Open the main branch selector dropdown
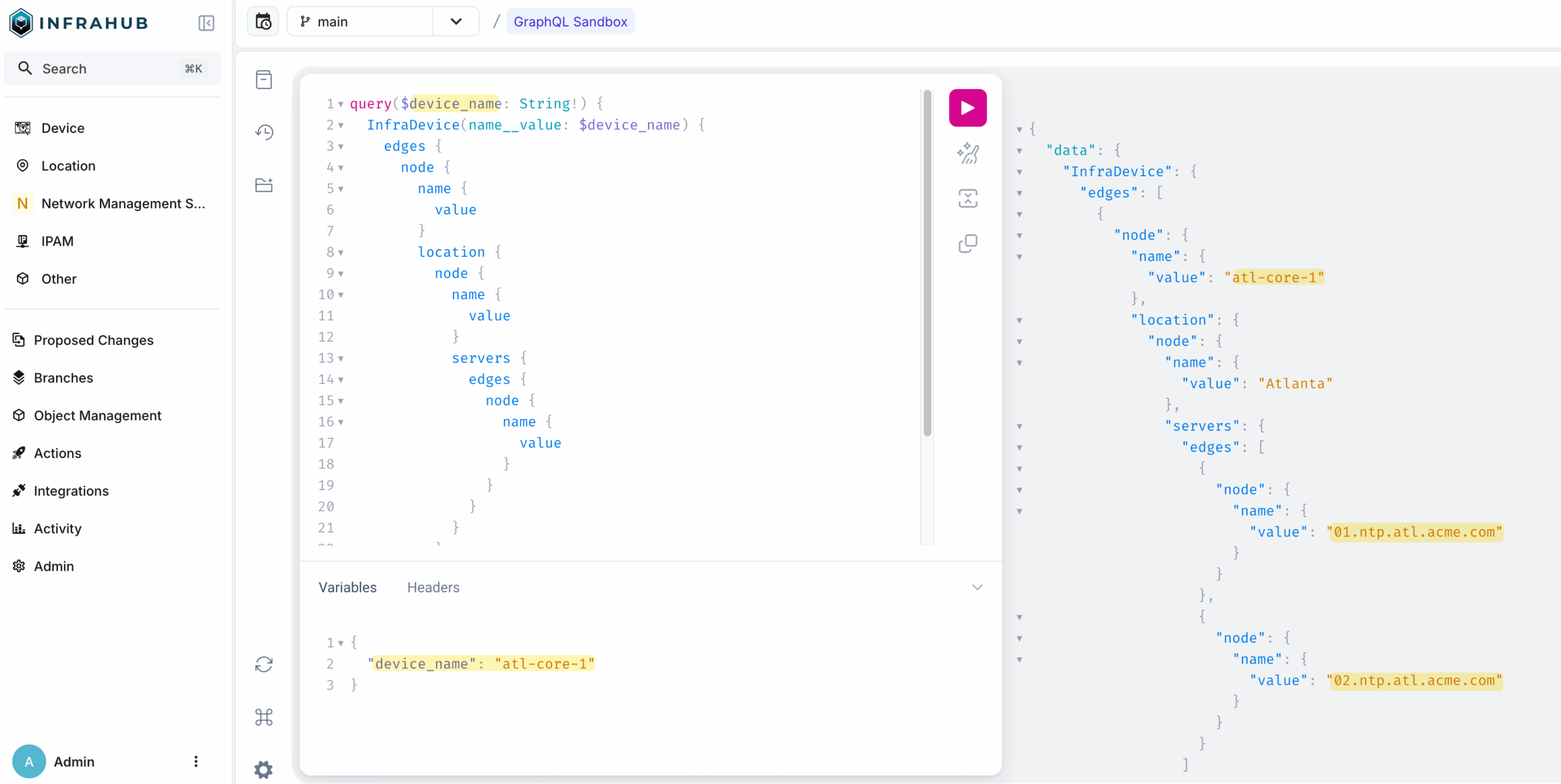Image resolution: width=1561 pixels, height=784 pixels. click(x=360, y=22)
